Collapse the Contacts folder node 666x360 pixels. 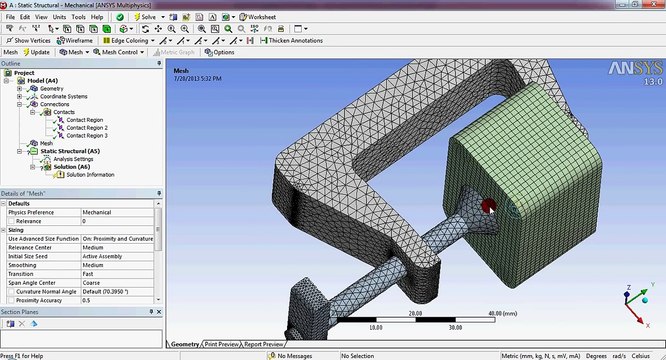33,112
